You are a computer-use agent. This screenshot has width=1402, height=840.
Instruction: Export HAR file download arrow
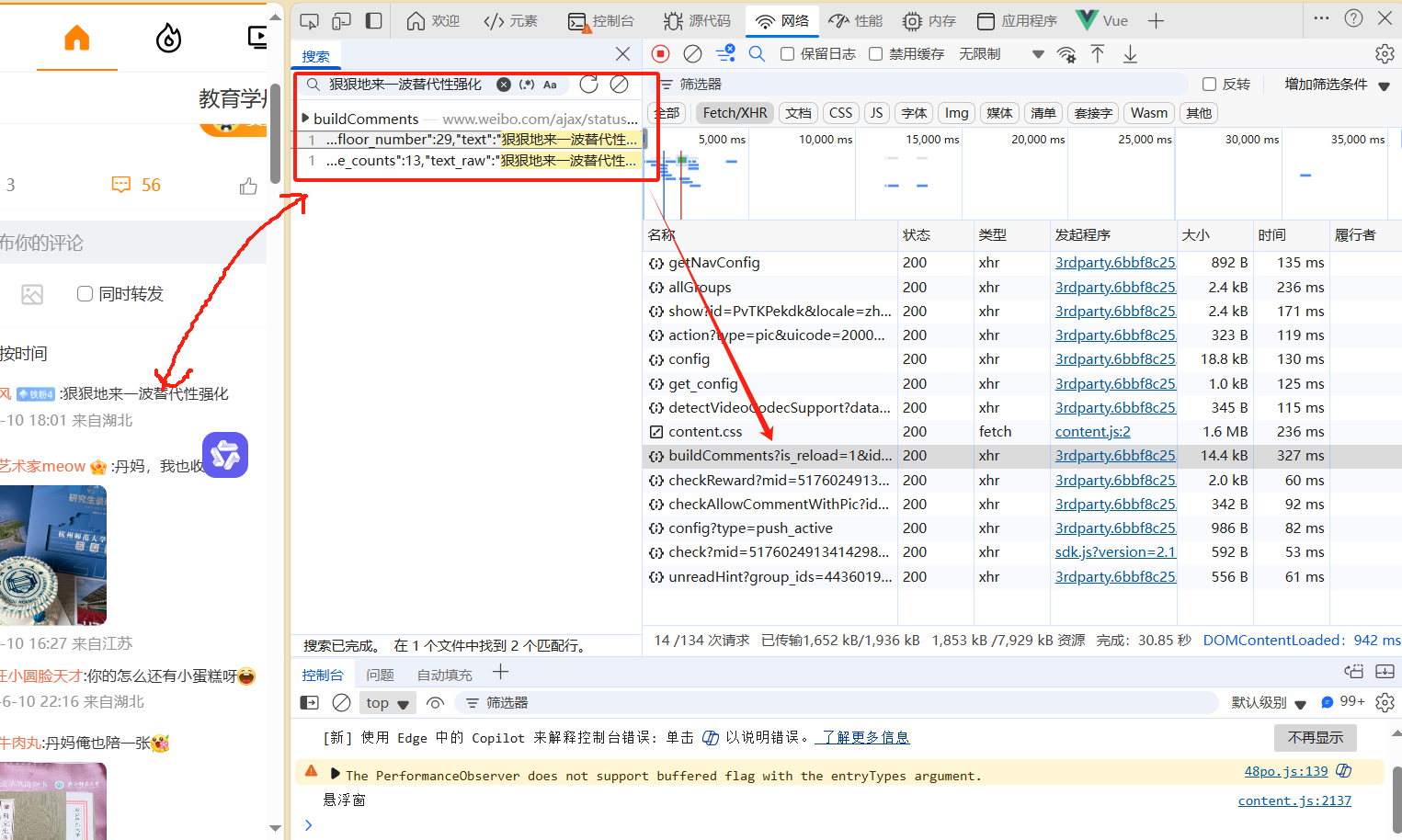(1130, 54)
